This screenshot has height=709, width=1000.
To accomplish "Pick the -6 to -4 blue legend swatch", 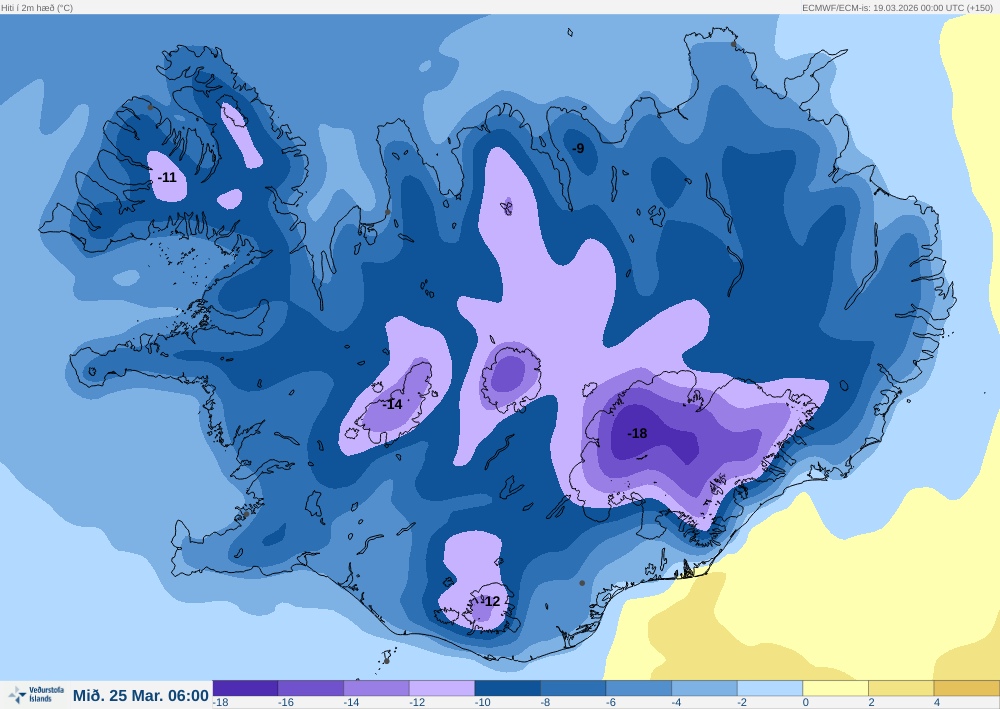I will pyautogui.click(x=639, y=688).
